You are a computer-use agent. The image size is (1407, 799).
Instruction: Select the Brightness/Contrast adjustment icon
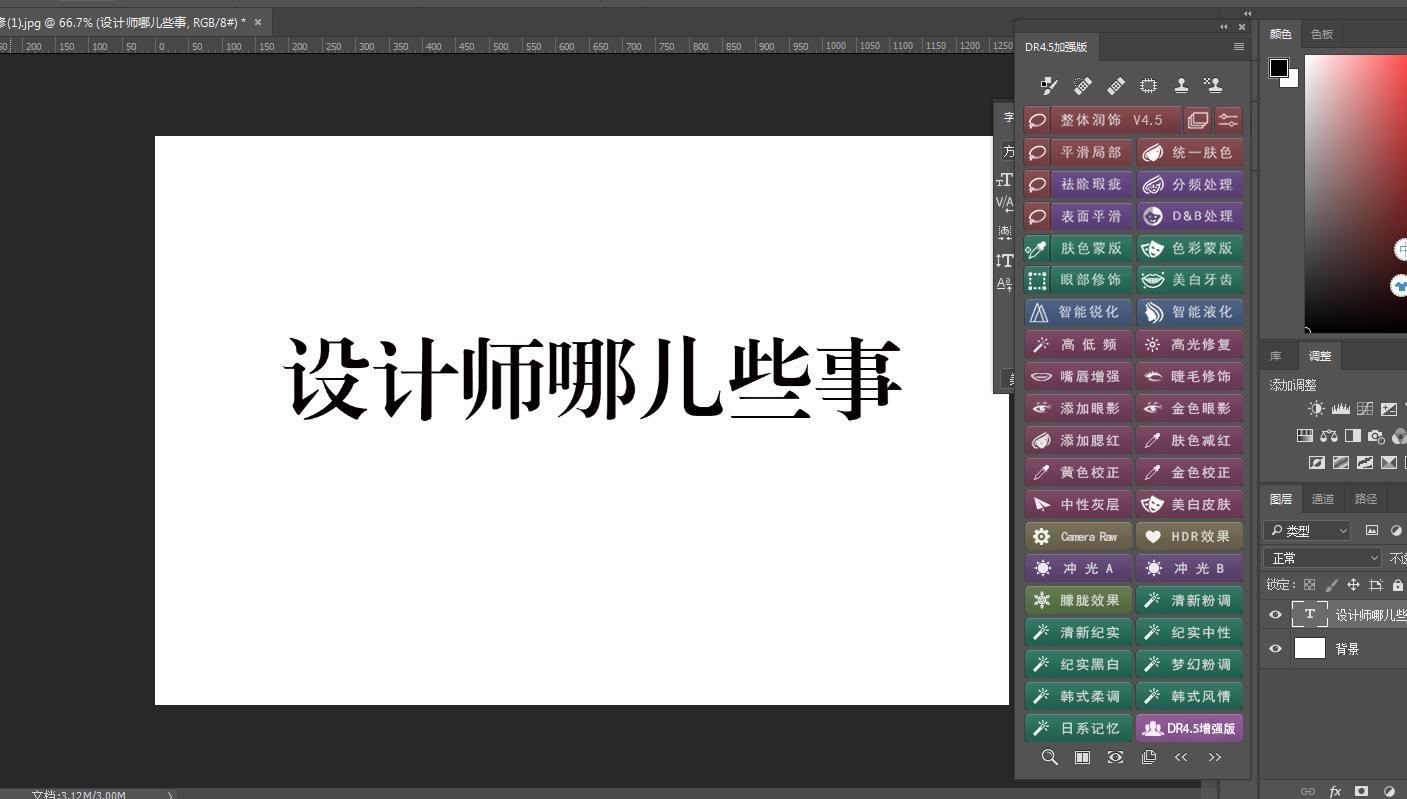tap(1315, 408)
